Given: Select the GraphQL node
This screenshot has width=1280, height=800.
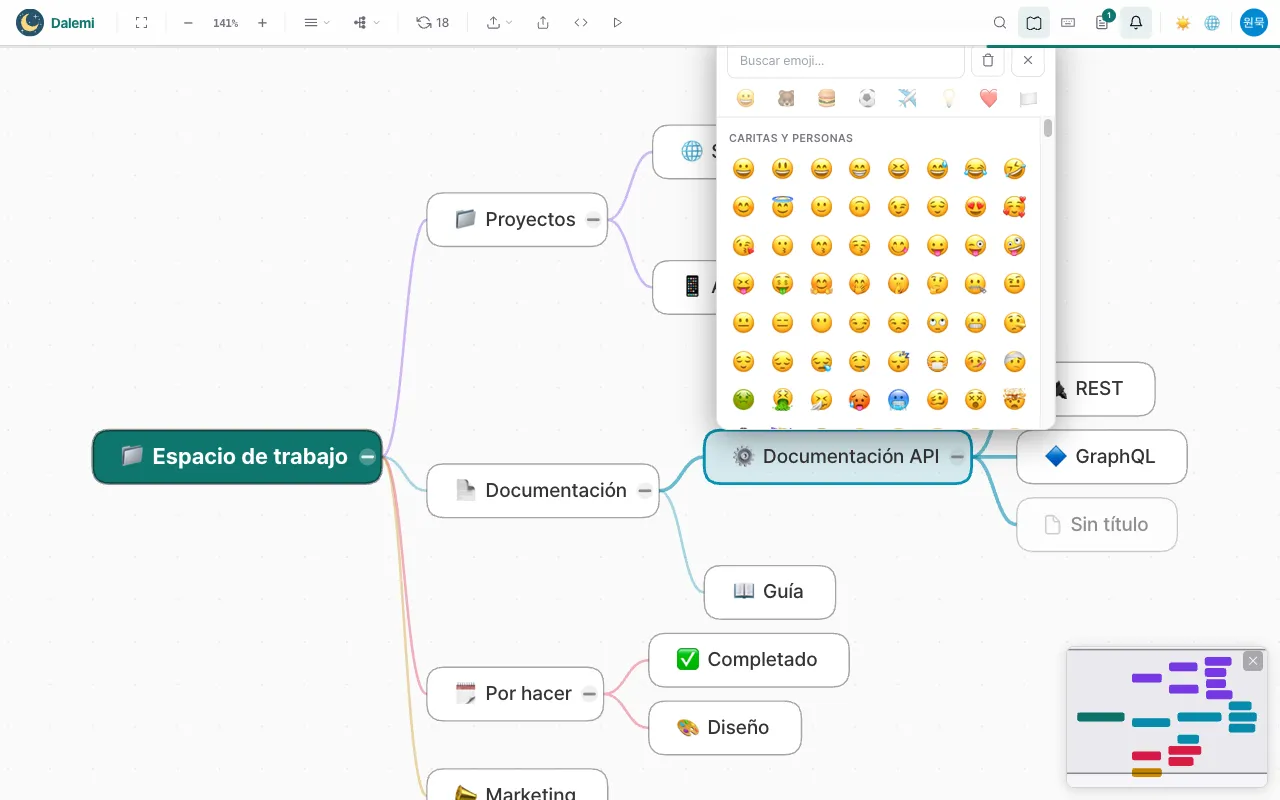Looking at the screenshot, I should coord(1102,457).
